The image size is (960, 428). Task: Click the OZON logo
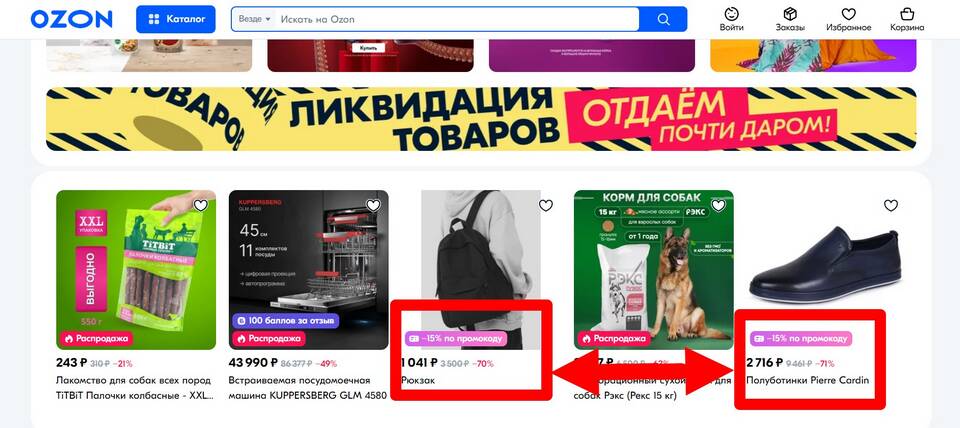[x=72, y=19]
